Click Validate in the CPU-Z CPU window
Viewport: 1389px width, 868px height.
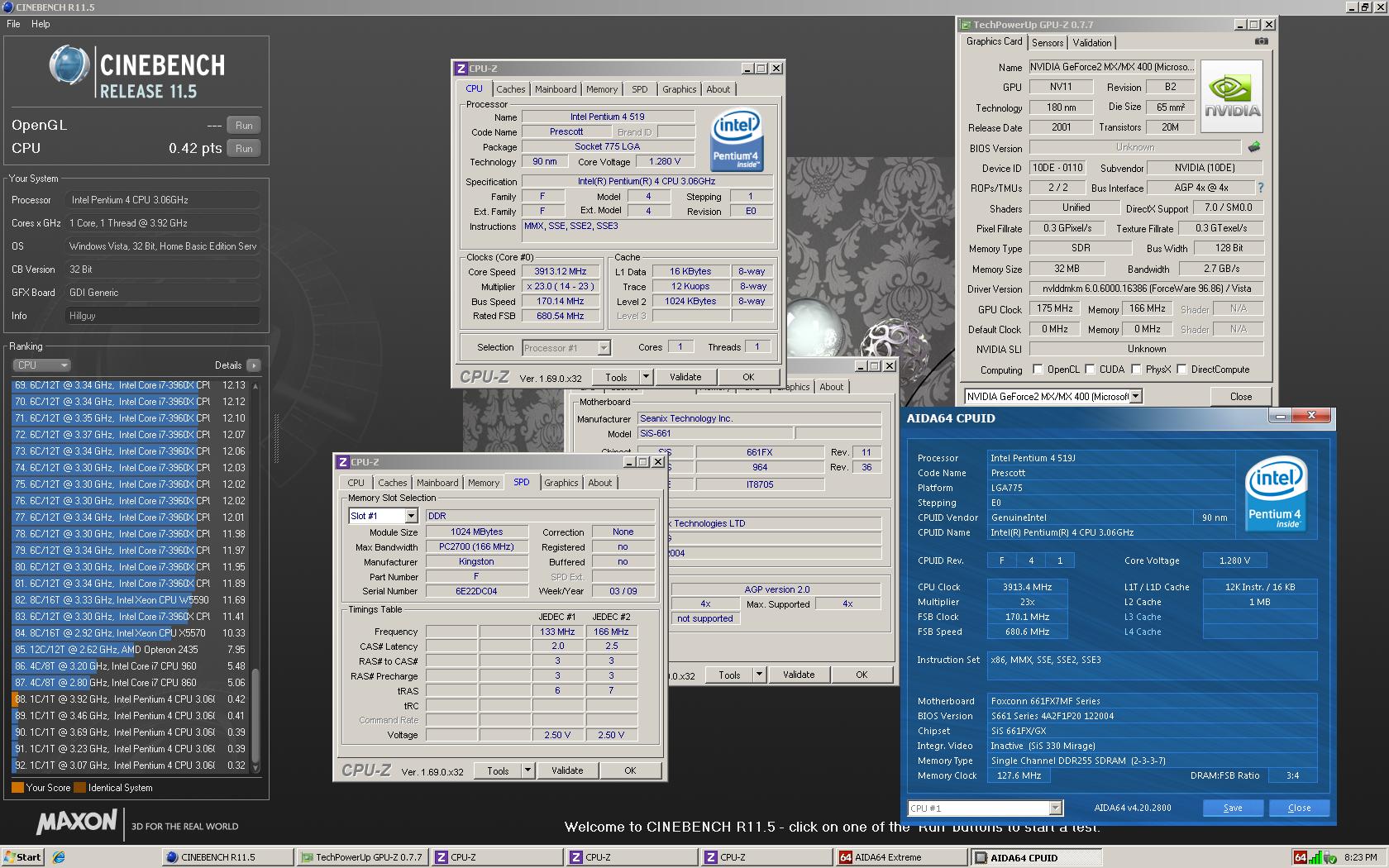[x=685, y=377]
